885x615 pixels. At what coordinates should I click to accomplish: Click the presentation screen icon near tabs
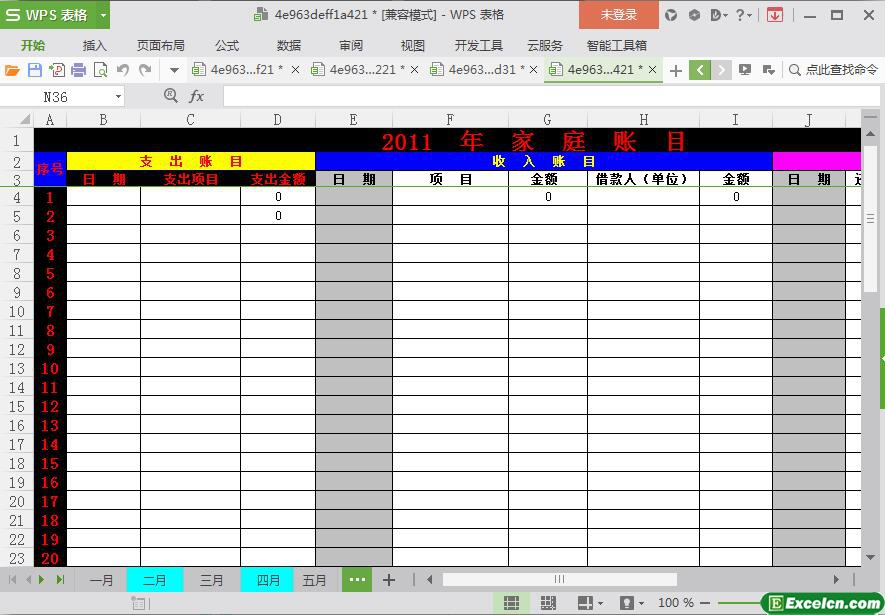[745, 70]
